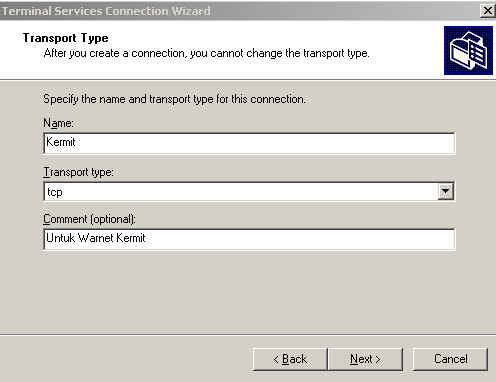Open the Transport type dropdown arrow
496x382 pixels.
[446, 192]
